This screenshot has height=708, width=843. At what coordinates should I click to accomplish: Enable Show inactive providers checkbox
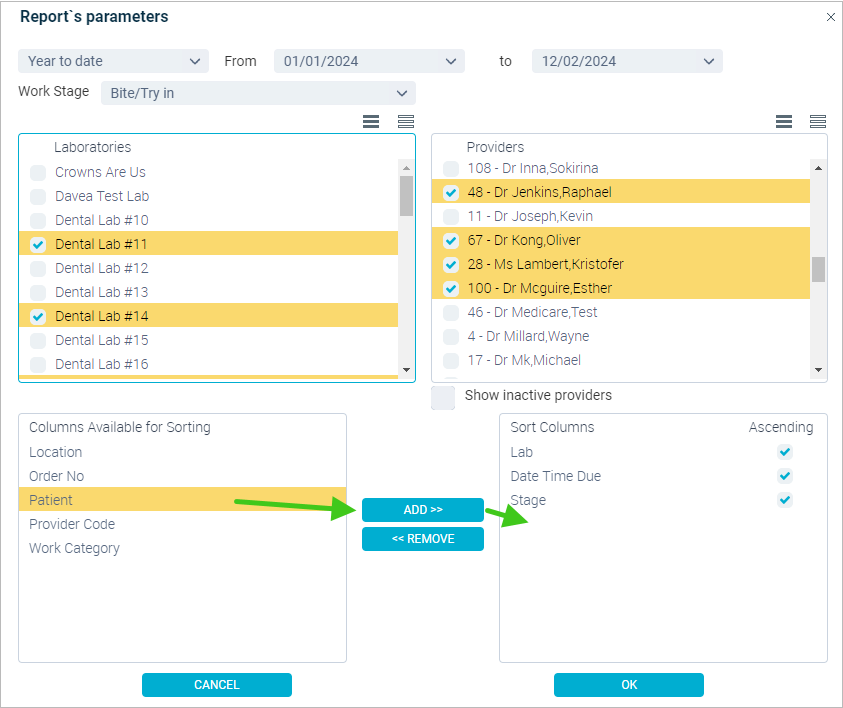click(x=443, y=397)
